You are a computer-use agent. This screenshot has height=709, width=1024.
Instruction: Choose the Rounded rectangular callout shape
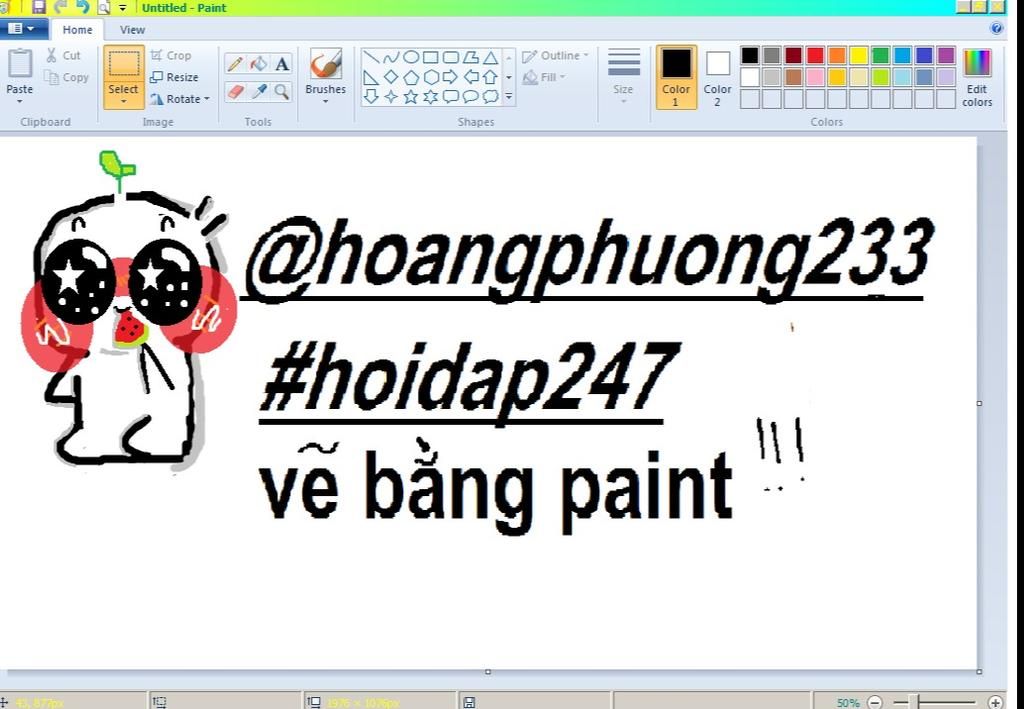point(451,97)
